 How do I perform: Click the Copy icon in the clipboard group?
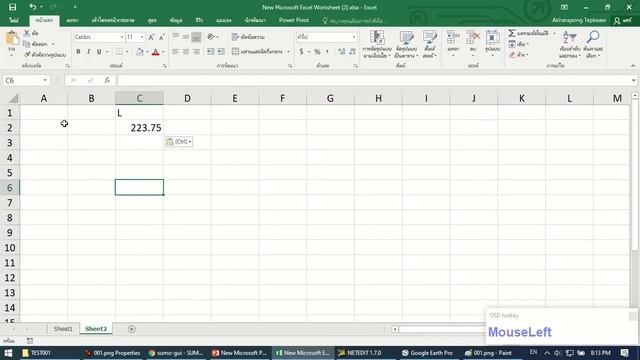[27, 44]
